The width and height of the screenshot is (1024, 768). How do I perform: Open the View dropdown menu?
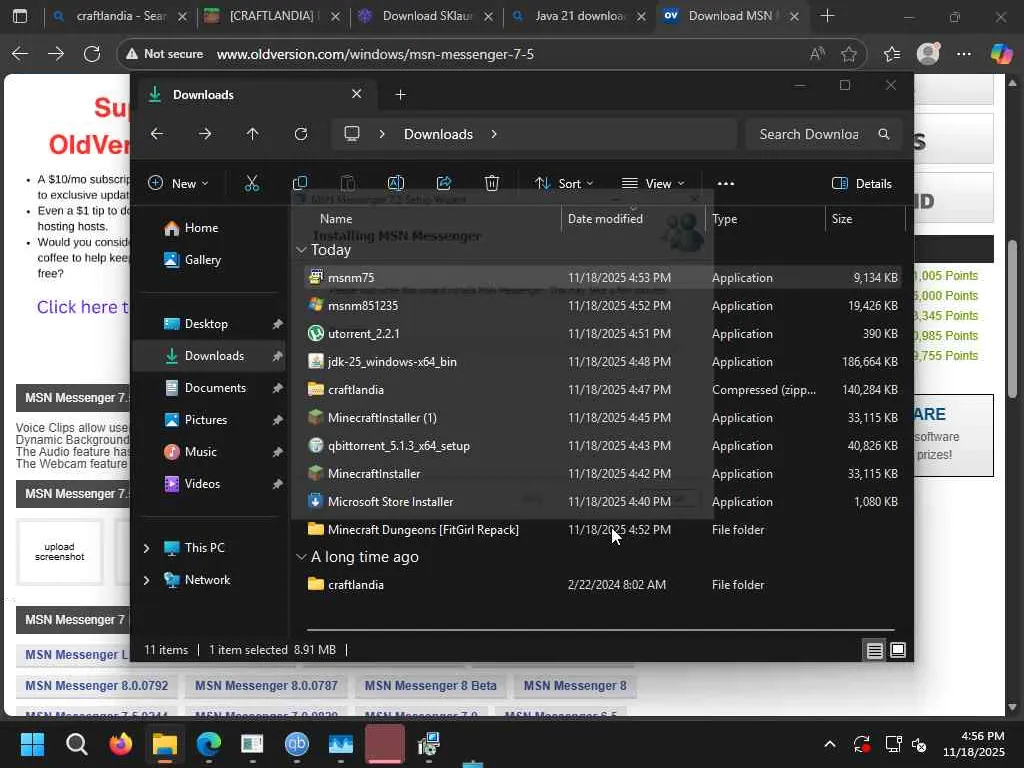[x=653, y=184]
